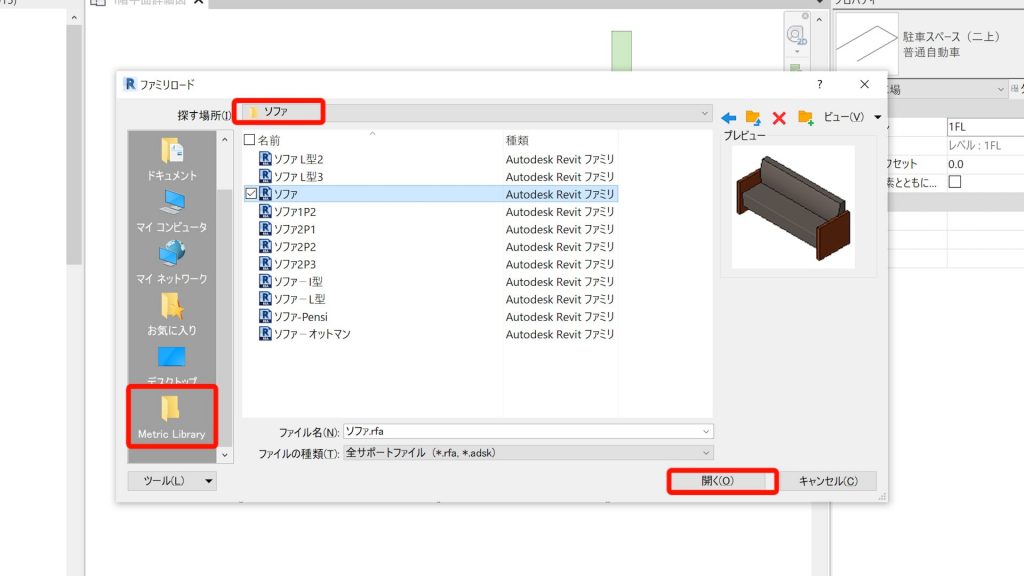Toggle select-all checkbox beside 名前 header
1024x576 pixels.
tap(250, 141)
